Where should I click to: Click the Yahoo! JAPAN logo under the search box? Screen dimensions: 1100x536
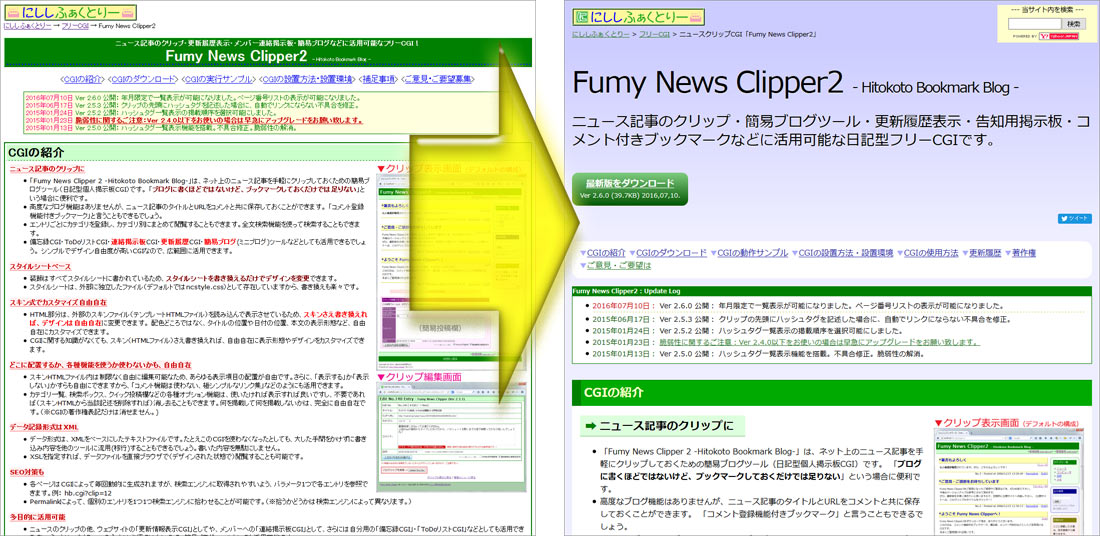coord(1057,35)
